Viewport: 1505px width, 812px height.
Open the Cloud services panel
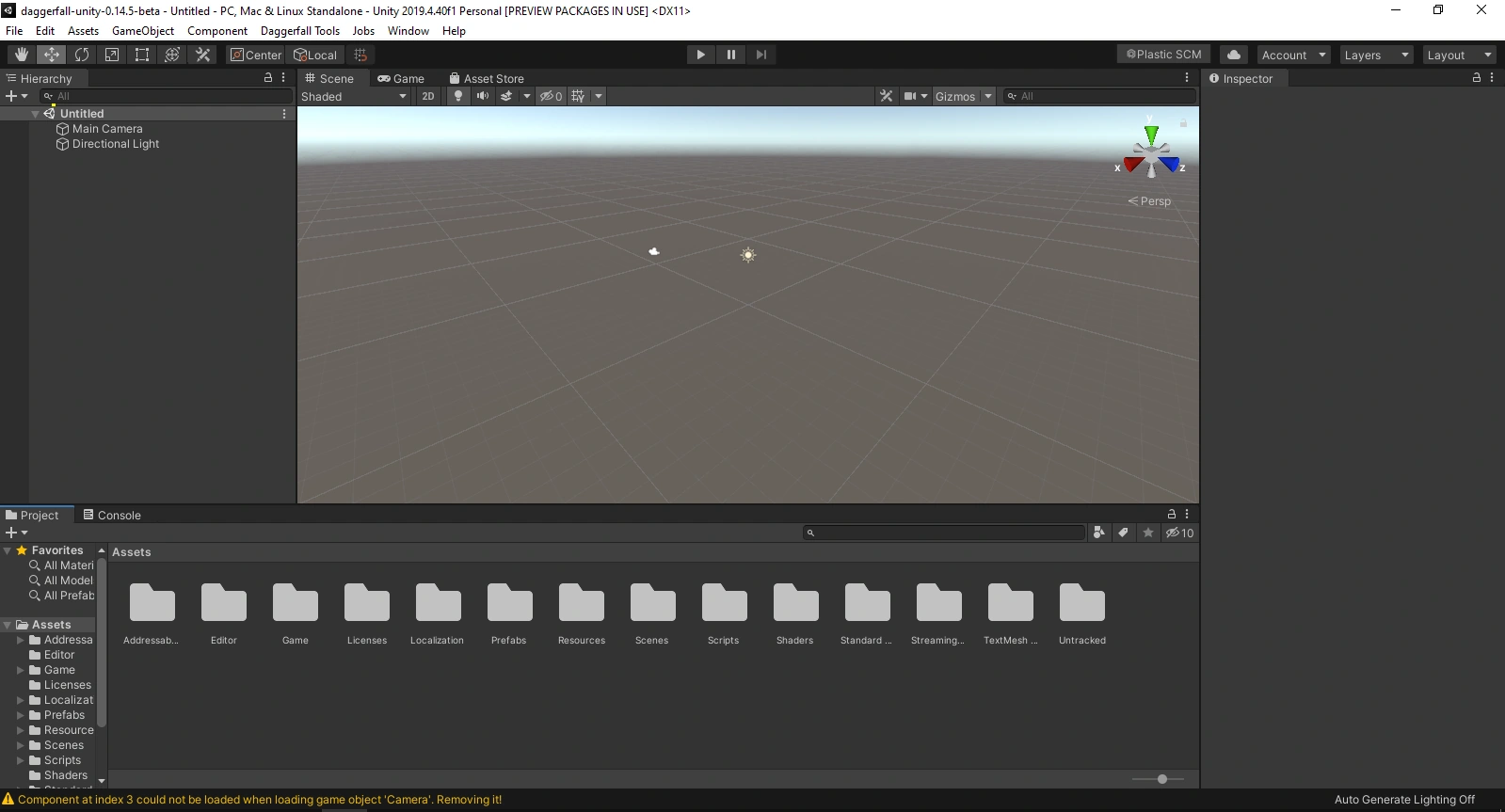pos(1234,55)
